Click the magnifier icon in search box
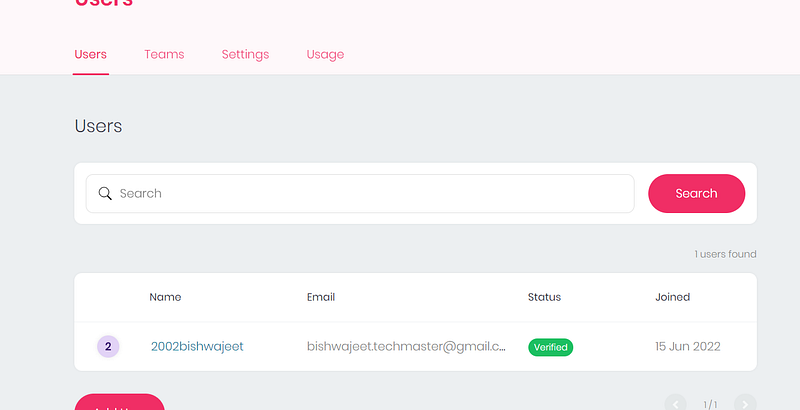Viewport: 800px width, 410px height. 105,194
